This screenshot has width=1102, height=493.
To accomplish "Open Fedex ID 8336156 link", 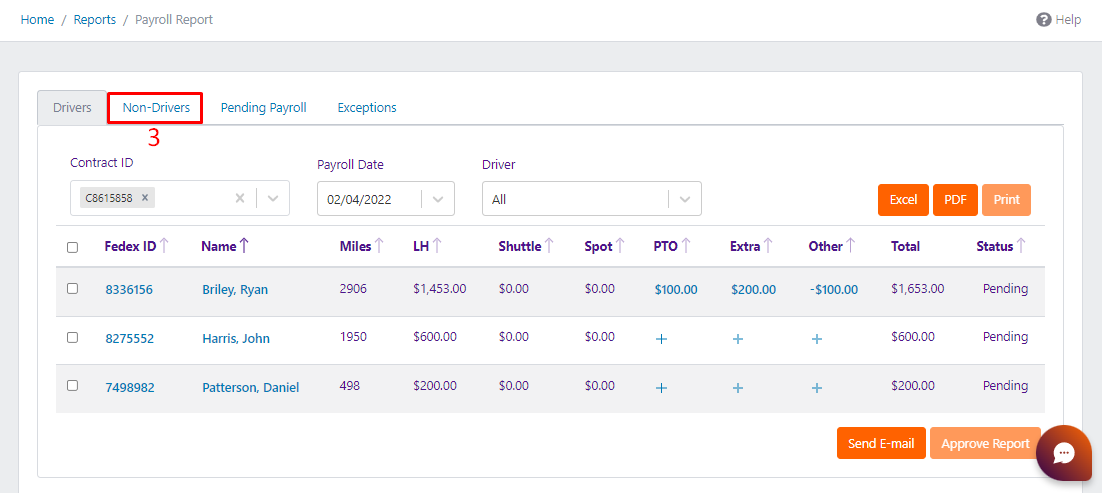I will coord(129,289).
